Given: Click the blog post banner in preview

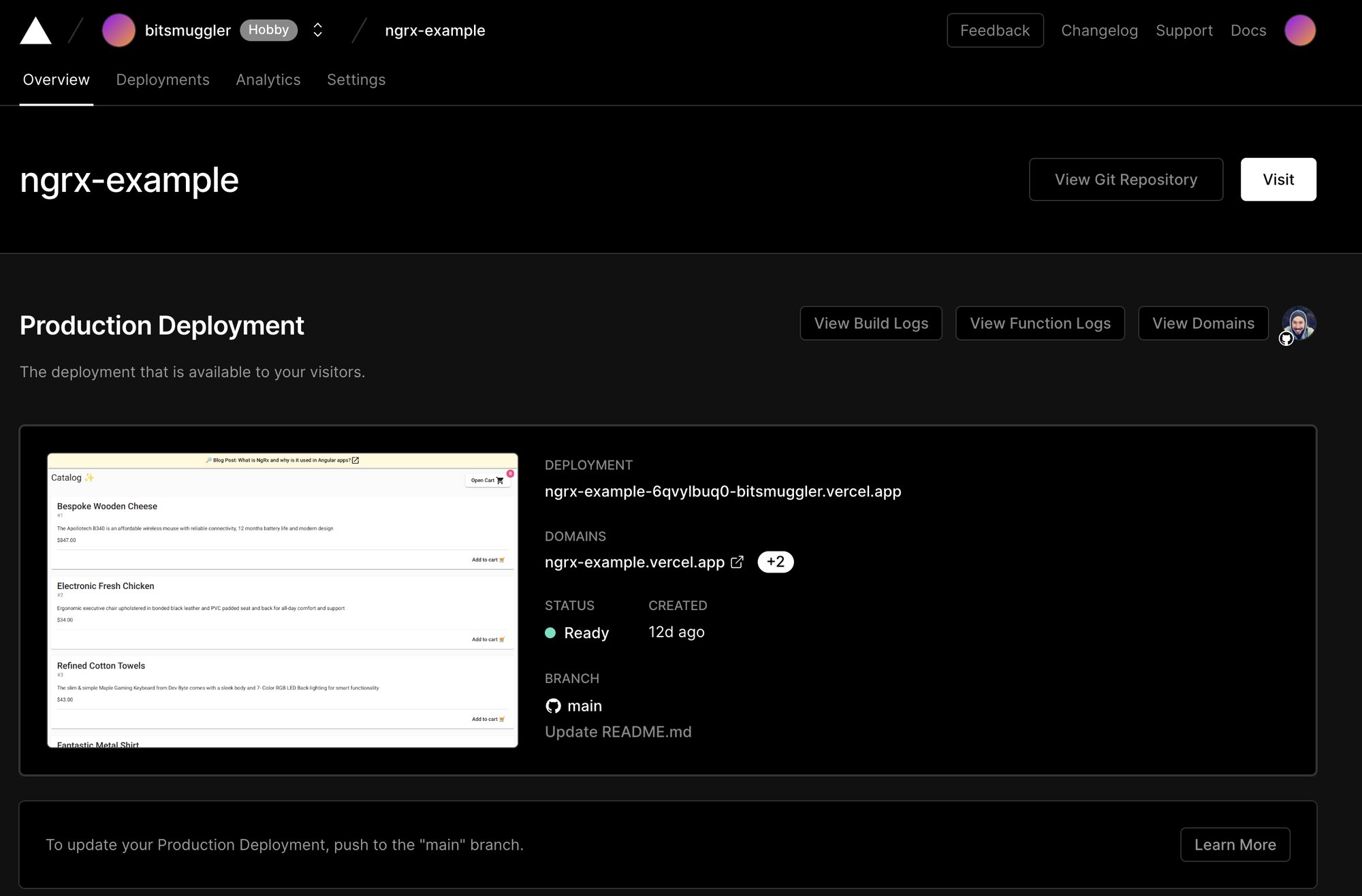Looking at the screenshot, I should (x=283, y=460).
